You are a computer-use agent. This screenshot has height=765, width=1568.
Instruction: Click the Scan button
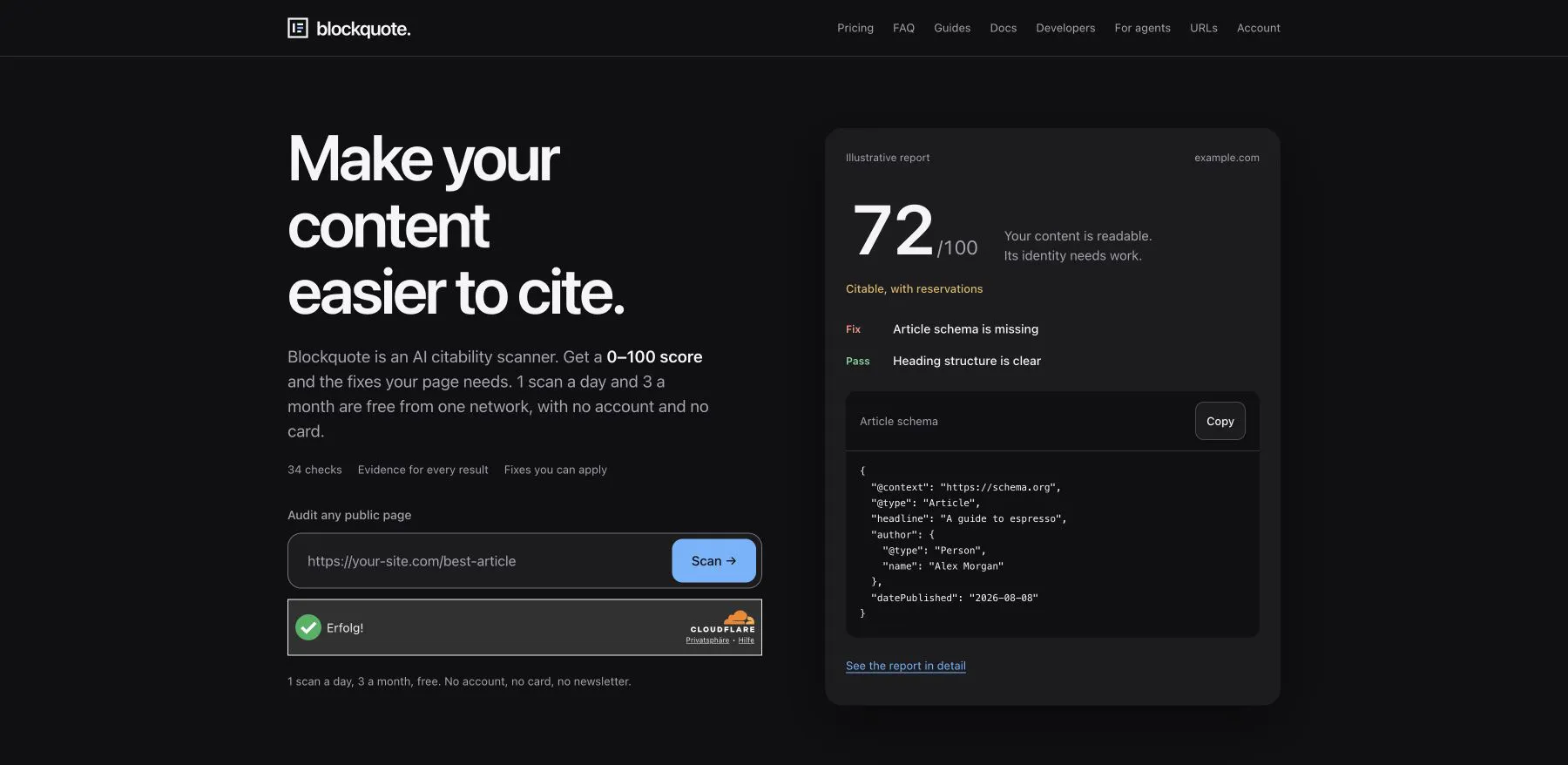point(713,561)
